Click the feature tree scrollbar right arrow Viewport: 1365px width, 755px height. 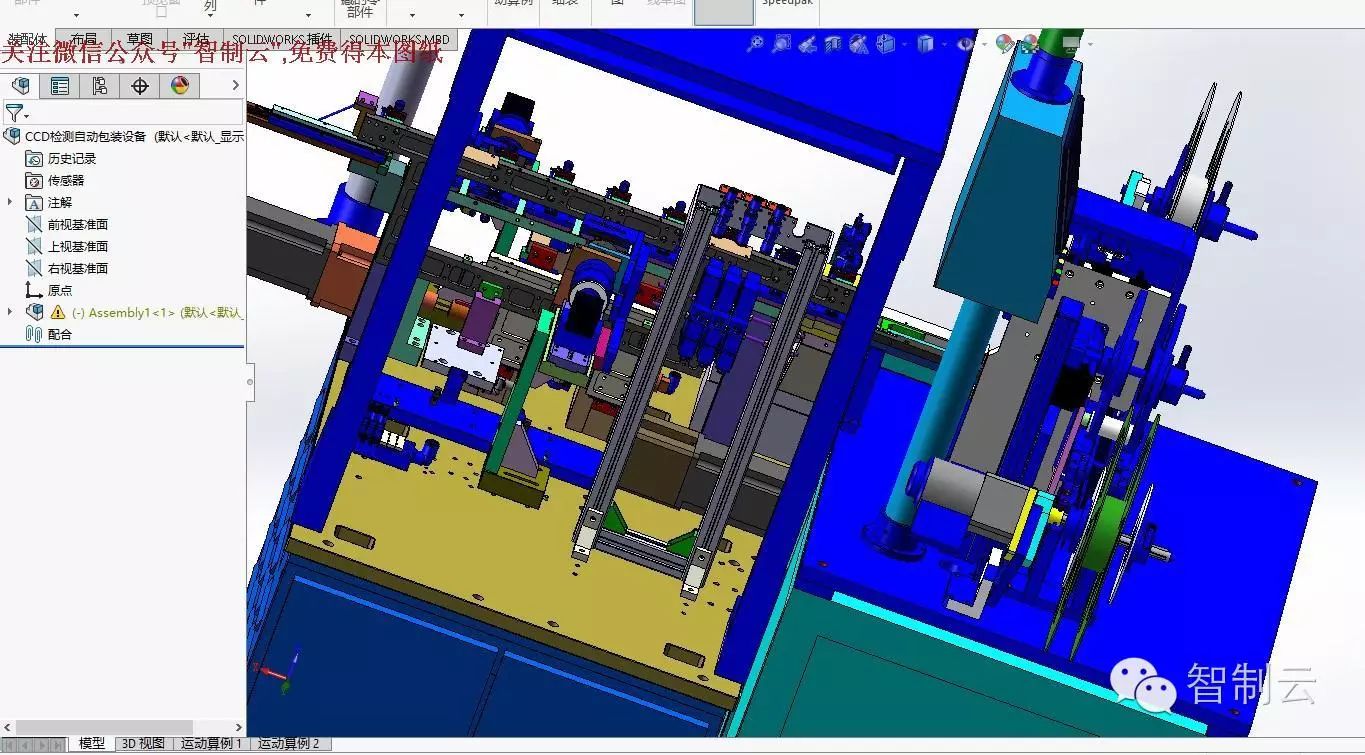238,727
